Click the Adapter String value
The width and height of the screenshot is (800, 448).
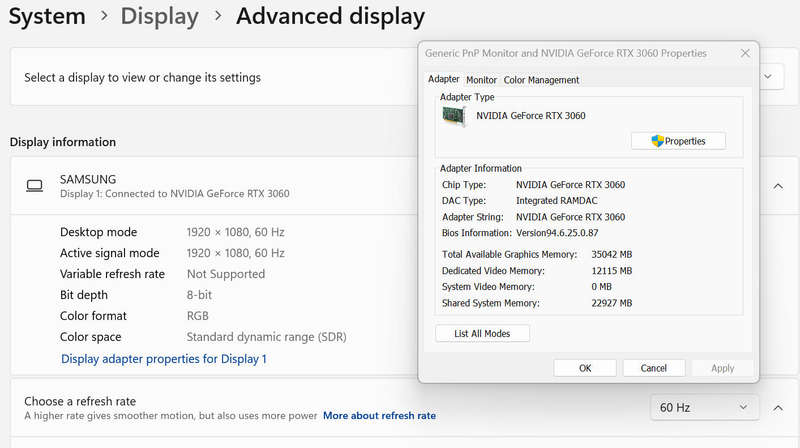[x=570, y=217]
